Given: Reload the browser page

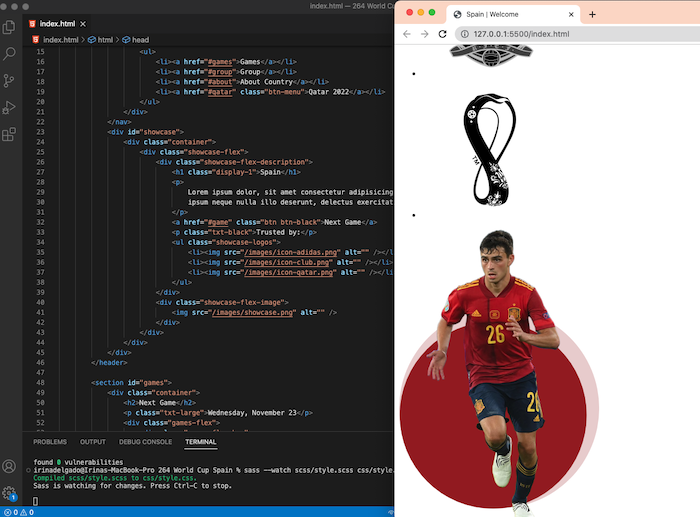Looking at the screenshot, I should click(442, 34).
